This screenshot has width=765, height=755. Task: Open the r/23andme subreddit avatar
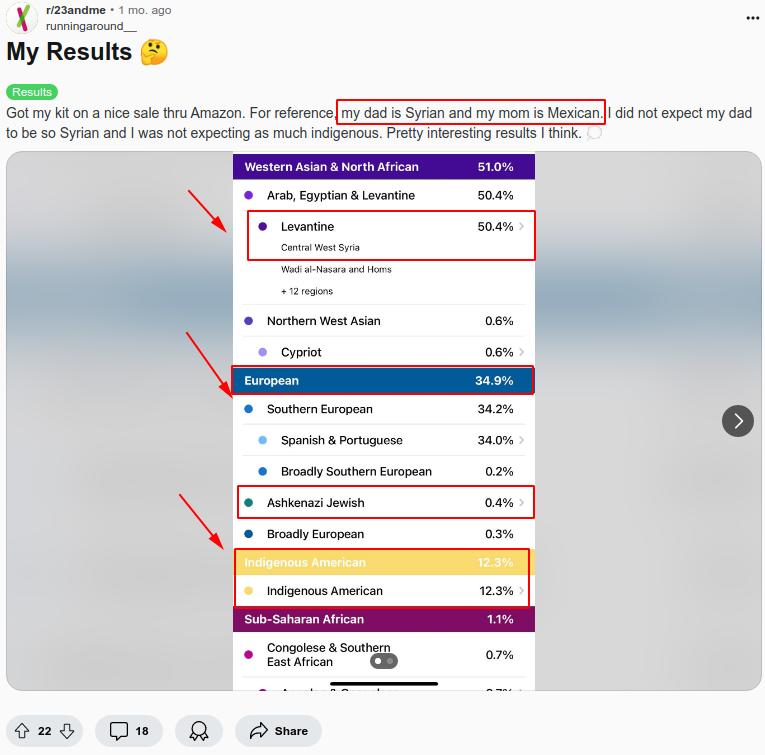pos(21,18)
